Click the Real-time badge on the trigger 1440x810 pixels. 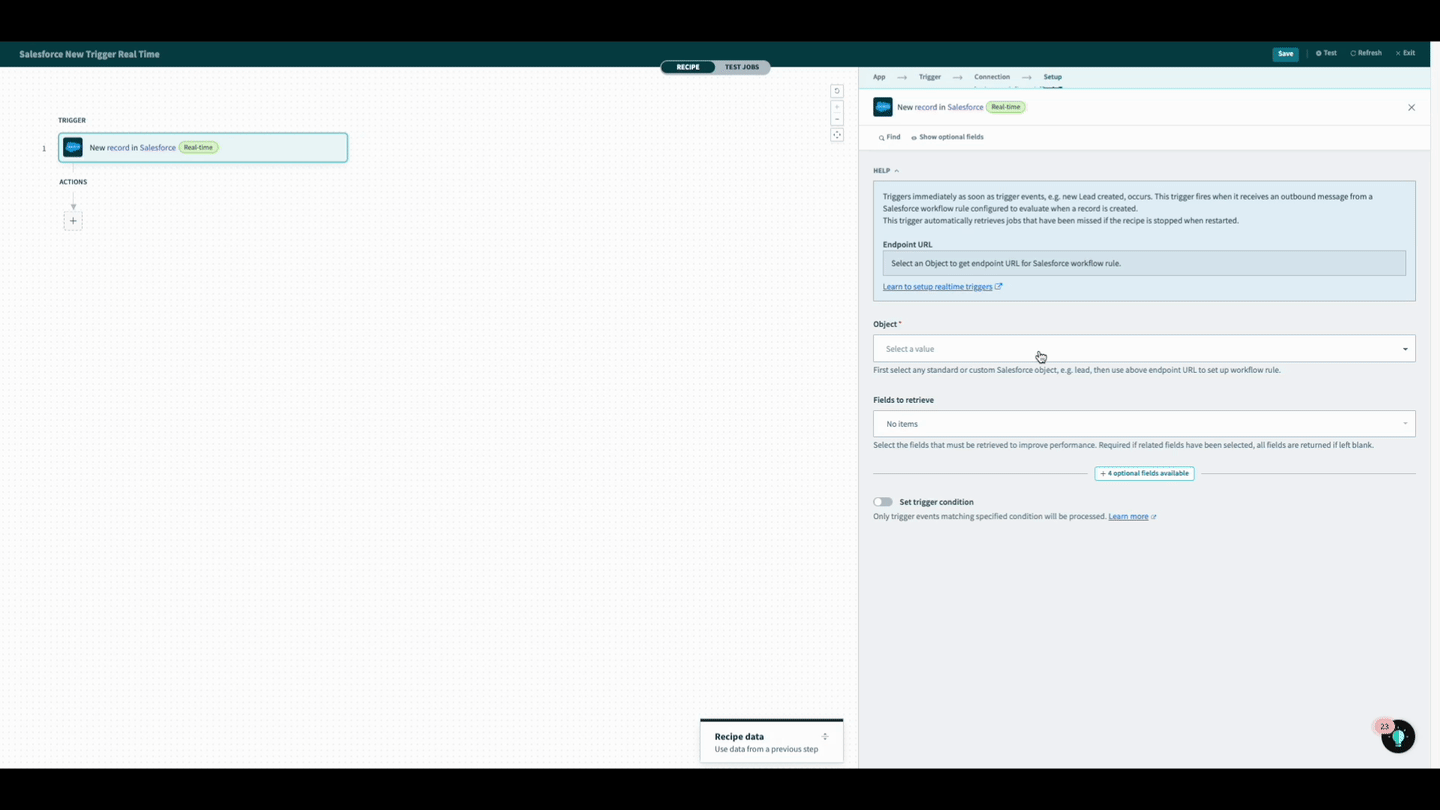click(1005, 106)
